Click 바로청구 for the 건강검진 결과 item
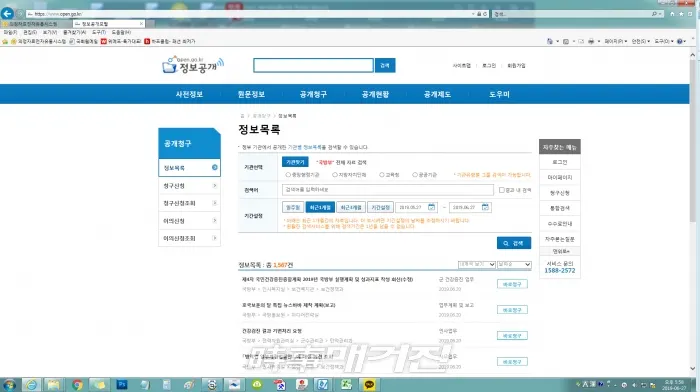This screenshot has width=700, height=392. (x=512, y=335)
